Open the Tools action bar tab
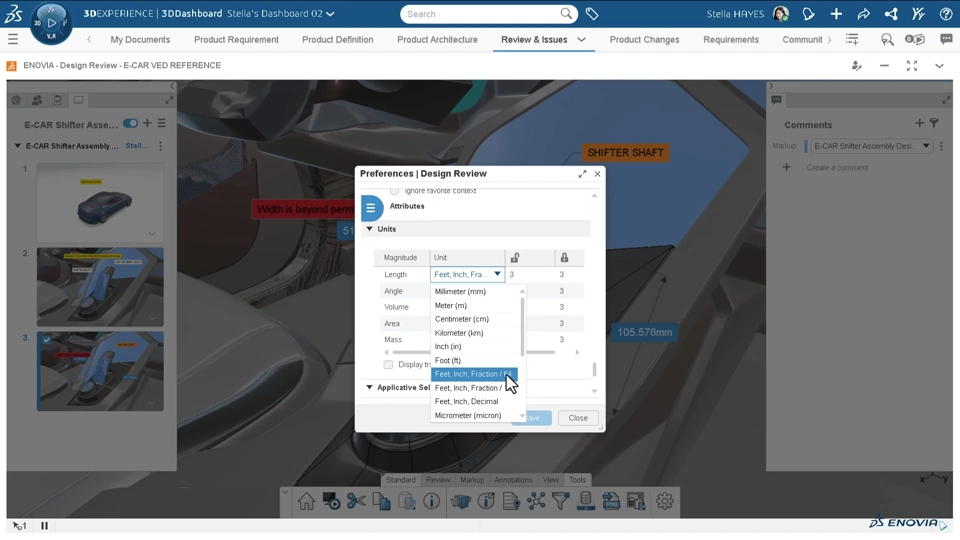 [x=577, y=480]
